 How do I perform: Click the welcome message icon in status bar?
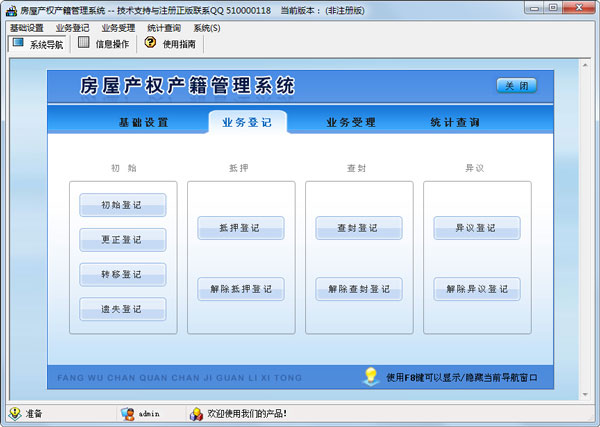click(x=196, y=414)
